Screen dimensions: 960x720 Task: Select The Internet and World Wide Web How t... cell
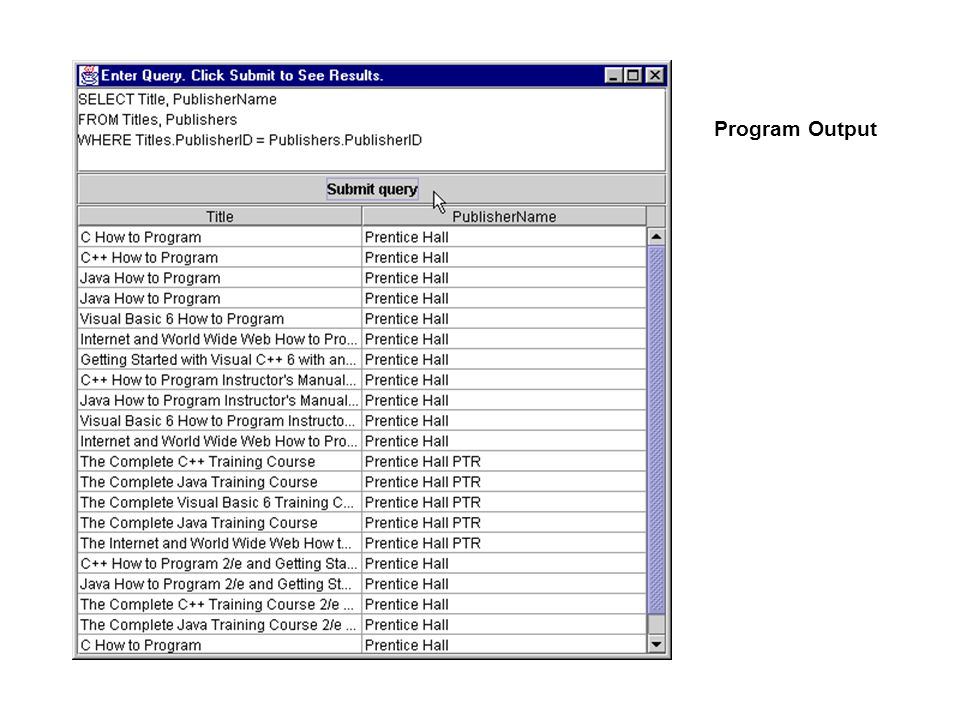219,543
